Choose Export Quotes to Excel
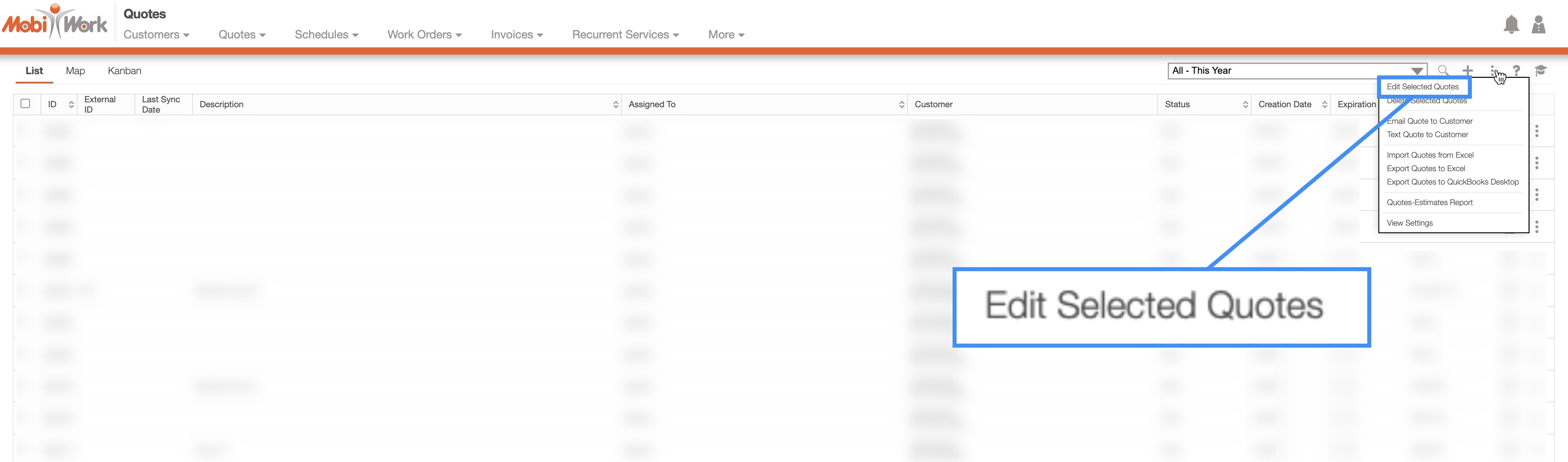 (x=1426, y=168)
